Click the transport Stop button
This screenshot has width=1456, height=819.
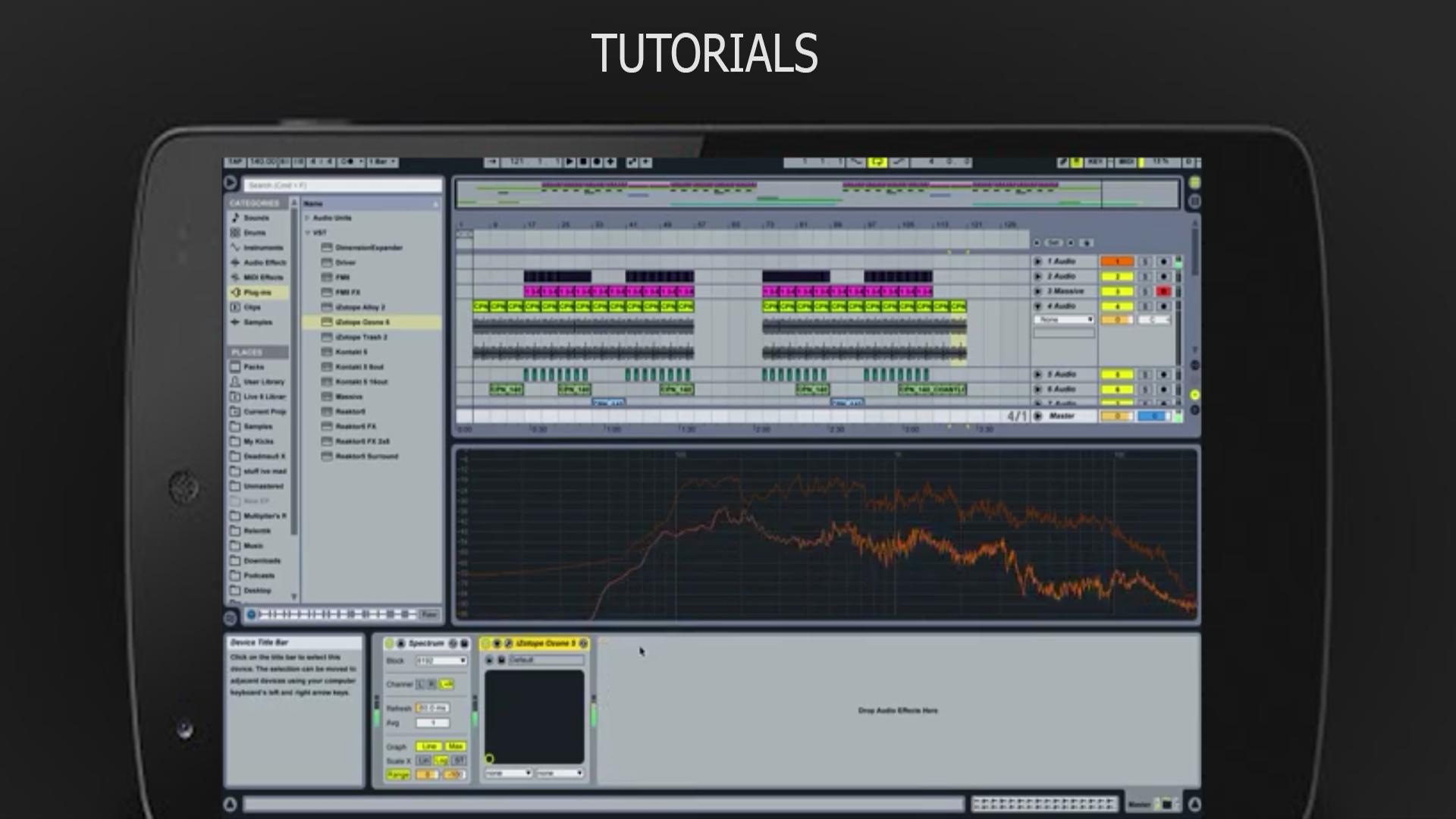pyautogui.click(x=583, y=162)
